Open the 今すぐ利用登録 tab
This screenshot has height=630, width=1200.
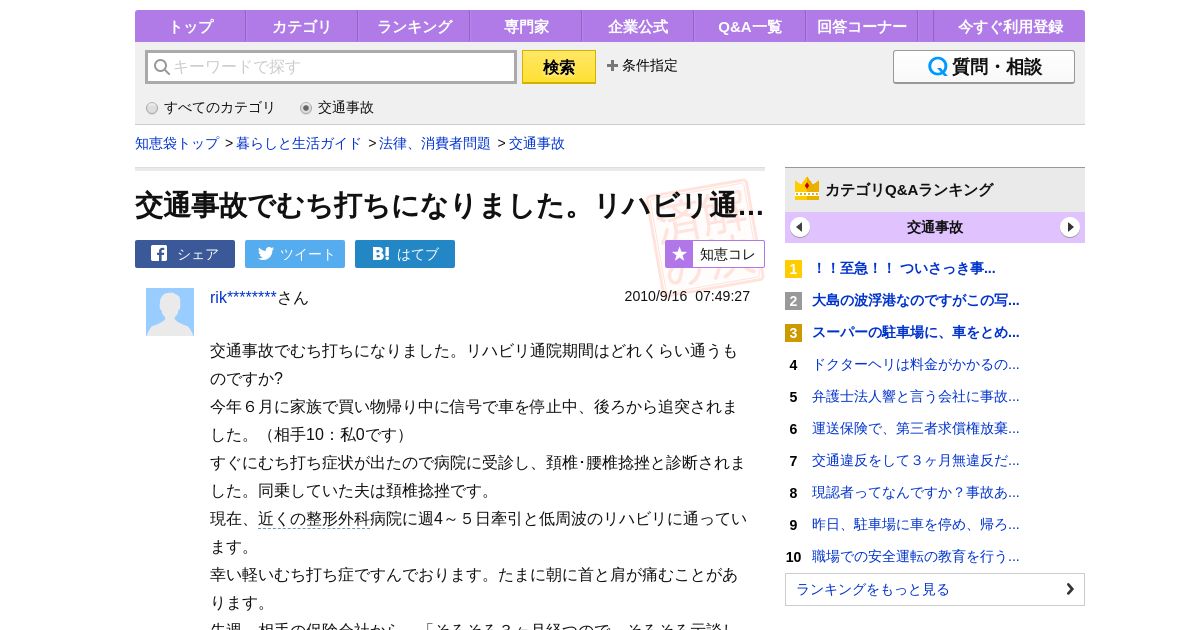point(1010,27)
